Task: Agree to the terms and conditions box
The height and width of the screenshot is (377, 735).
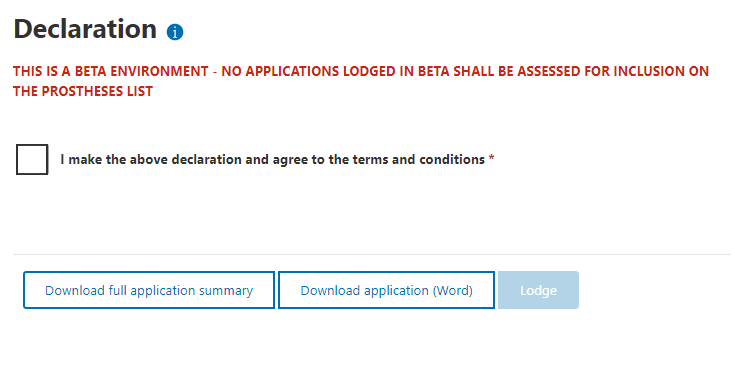Action: [32, 159]
